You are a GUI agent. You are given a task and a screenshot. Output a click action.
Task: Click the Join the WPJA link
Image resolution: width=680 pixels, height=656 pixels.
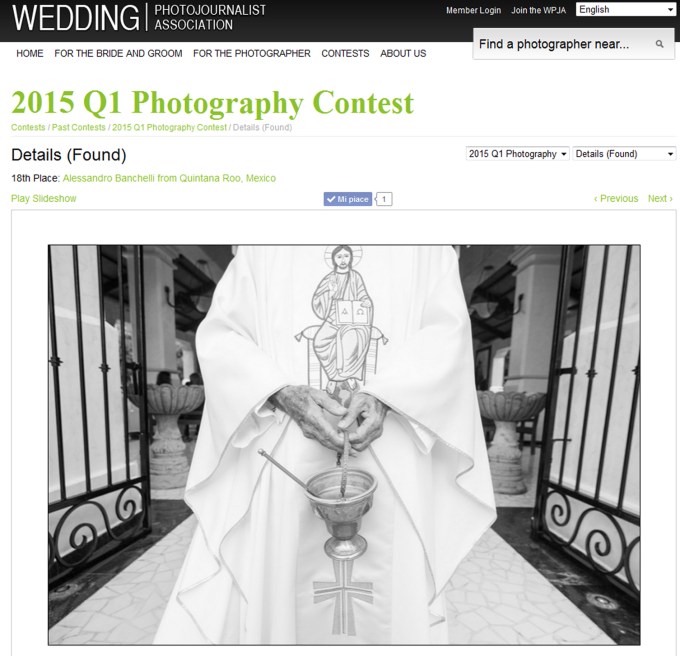click(x=539, y=10)
